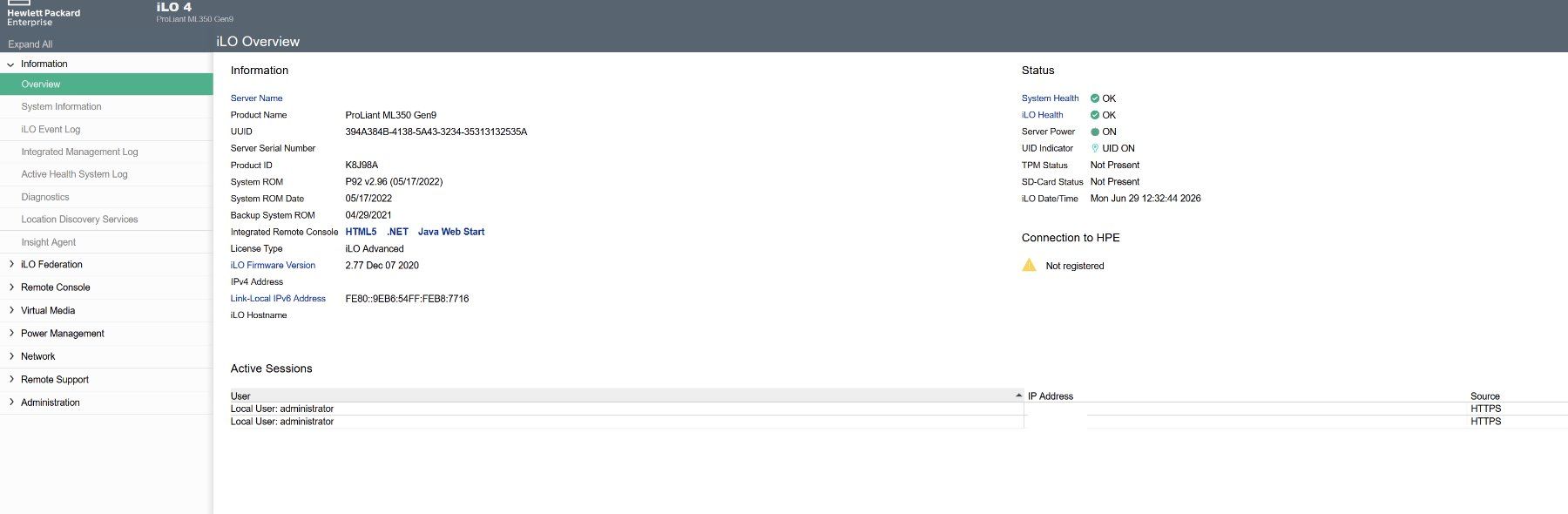Click the Product ID value K8J98A
Screen dimensions: 1568x514
[x=362, y=165]
